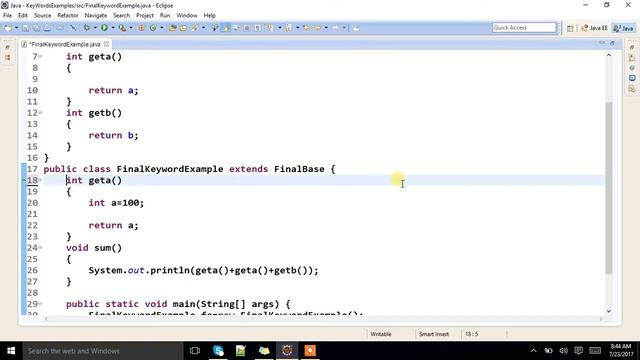Click the horizontal editor scrollbar
The width and height of the screenshot is (640, 360).
(x=323, y=319)
